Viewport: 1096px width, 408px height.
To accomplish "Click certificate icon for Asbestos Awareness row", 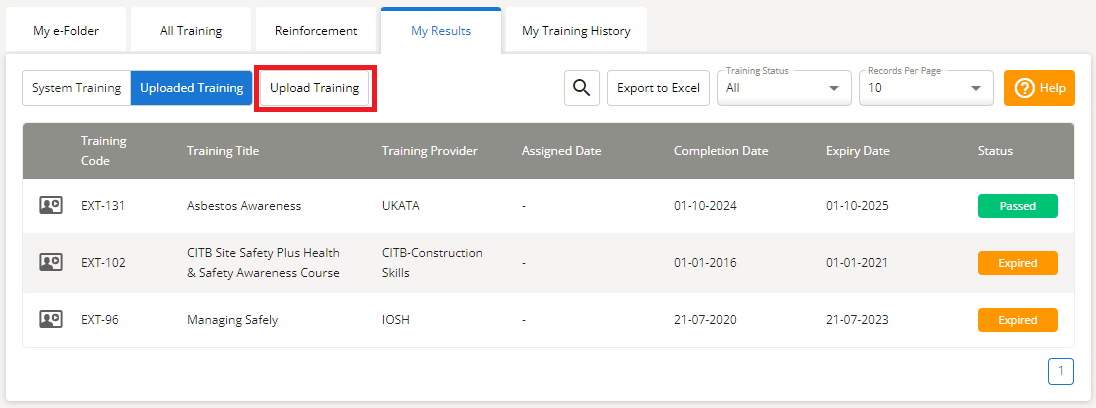I will (x=50, y=206).
